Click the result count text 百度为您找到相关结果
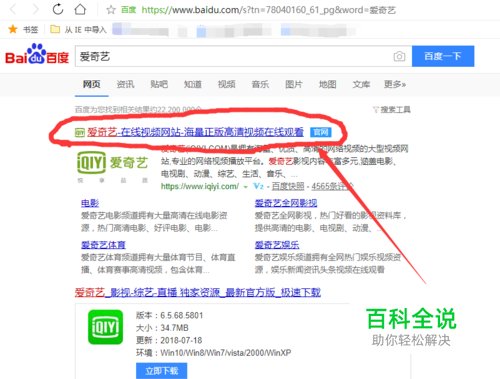500x379 pixels. [x=138, y=109]
